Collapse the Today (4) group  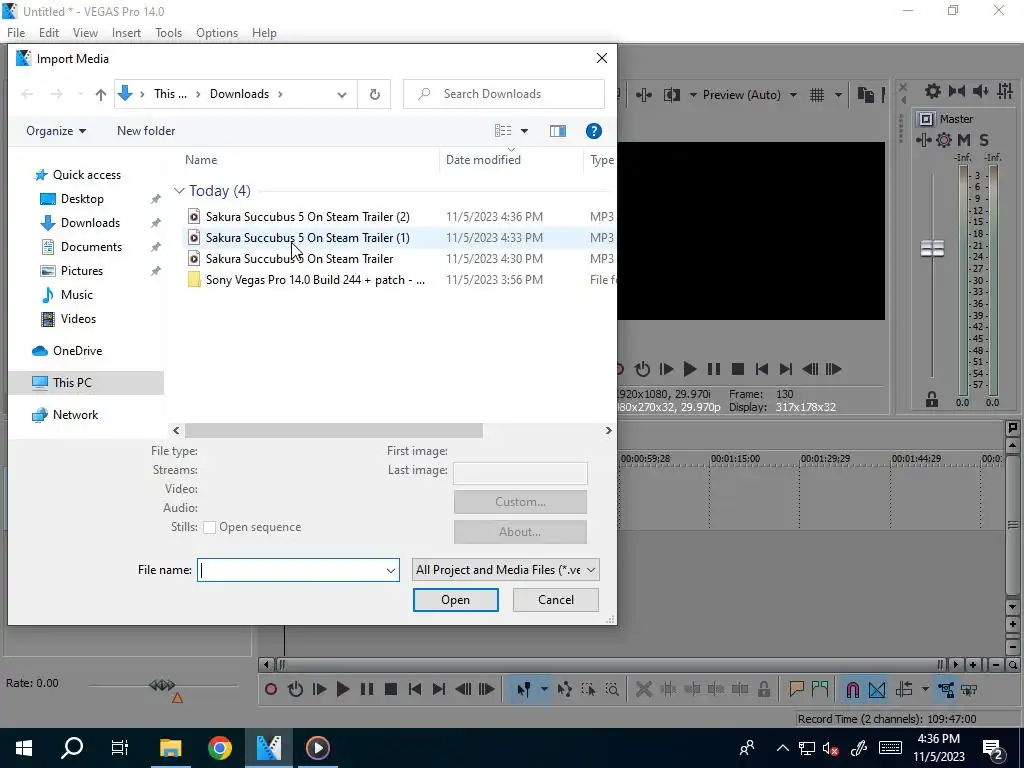click(x=179, y=191)
